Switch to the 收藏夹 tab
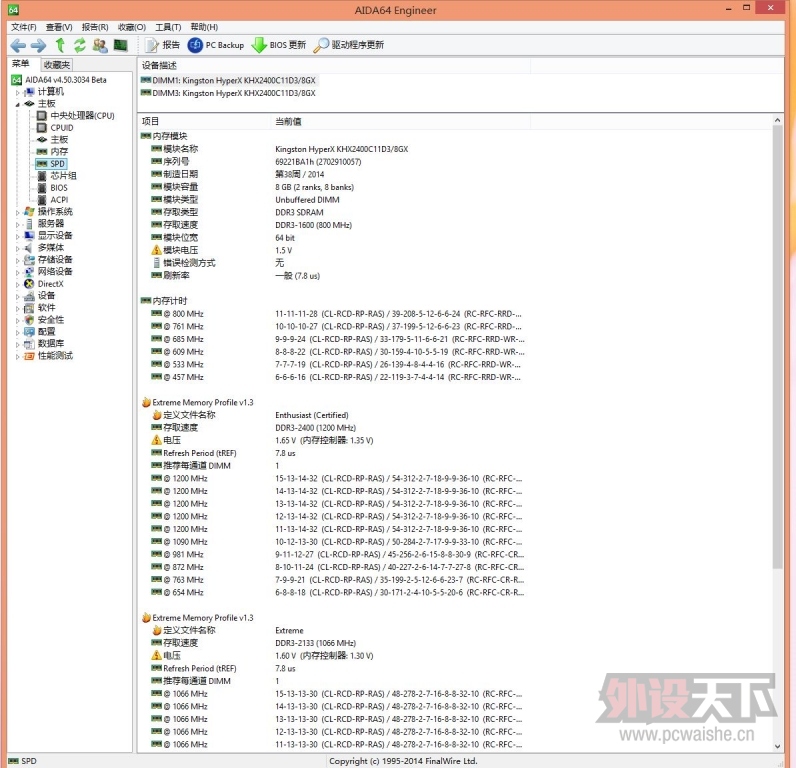This screenshot has height=768, width=796. [56, 64]
